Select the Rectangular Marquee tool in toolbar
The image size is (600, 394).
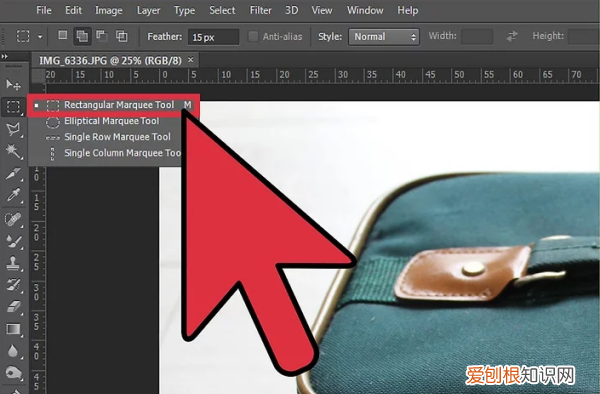tap(13, 107)
